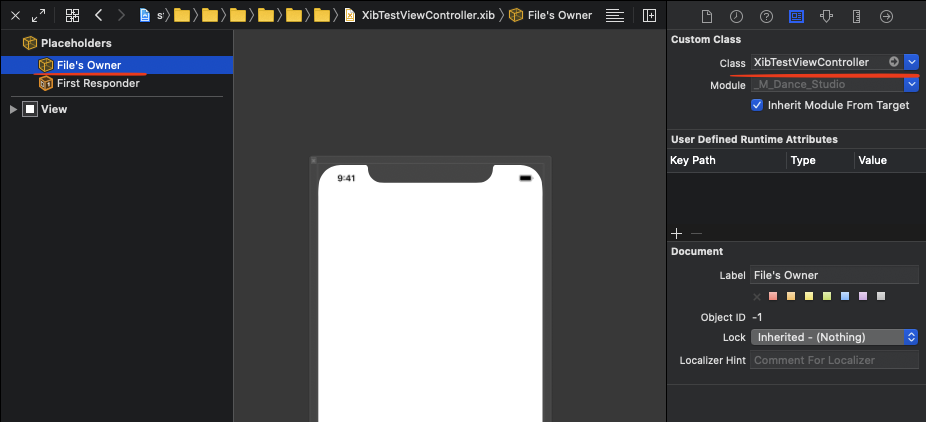926x422 pixels.
Task: Remove runtime attribute with minus button
Action: pos(696,234)
